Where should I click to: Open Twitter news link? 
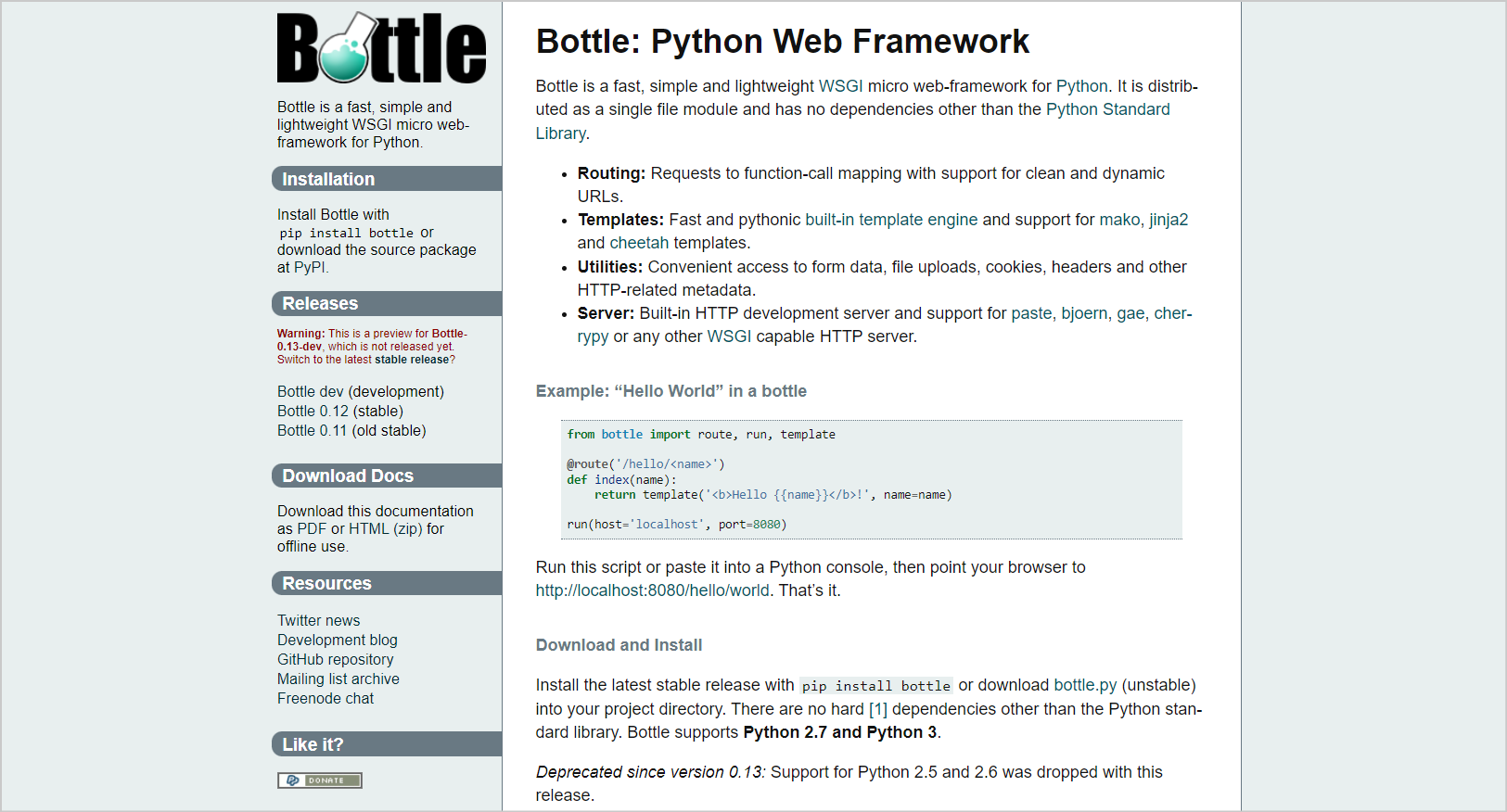click(x=318, y=620)
